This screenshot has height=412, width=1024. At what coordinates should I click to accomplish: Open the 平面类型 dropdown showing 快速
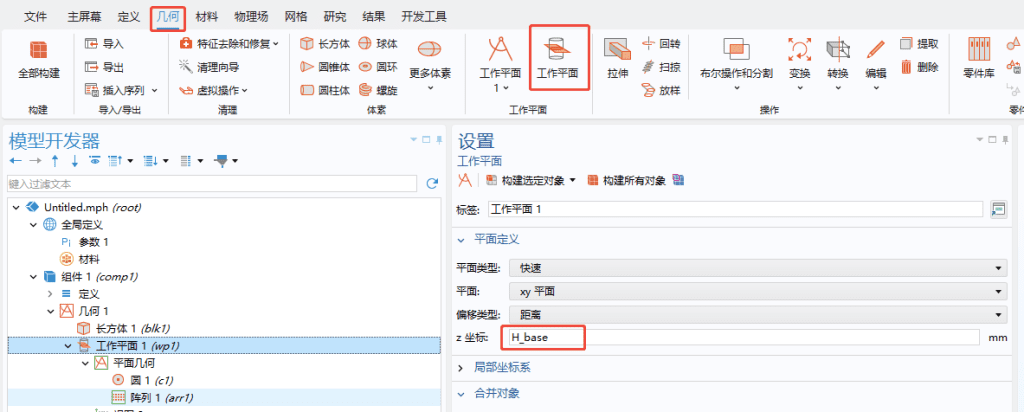tap(756, 268)
